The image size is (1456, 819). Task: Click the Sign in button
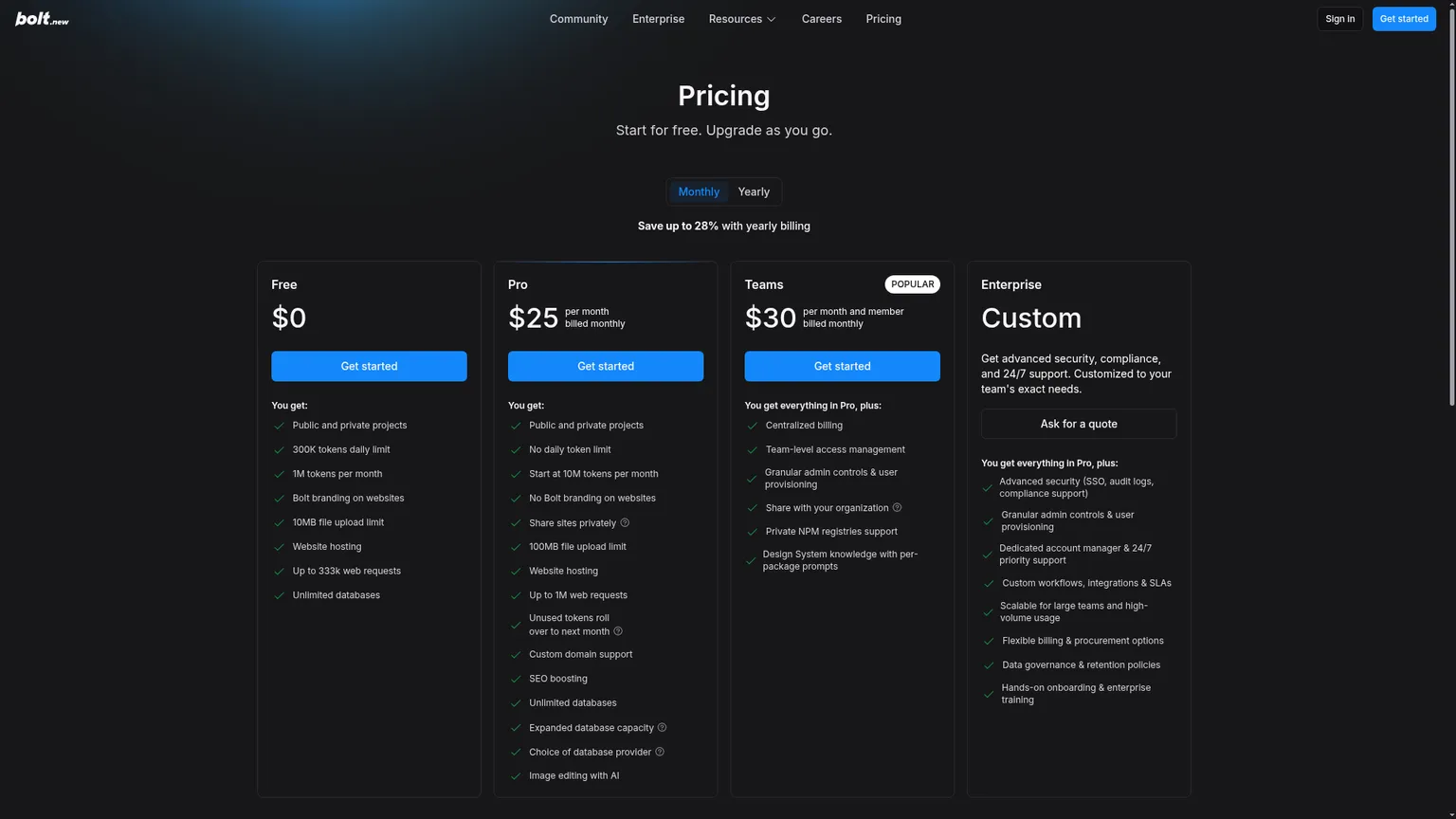point(1339,19)
